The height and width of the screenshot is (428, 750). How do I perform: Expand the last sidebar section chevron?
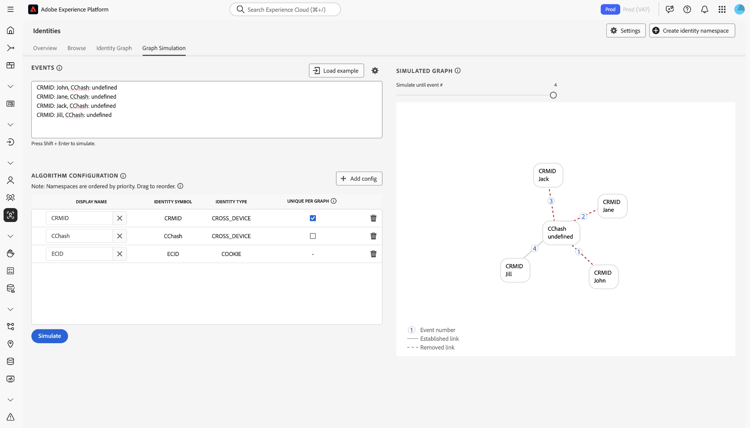point(11,400)
